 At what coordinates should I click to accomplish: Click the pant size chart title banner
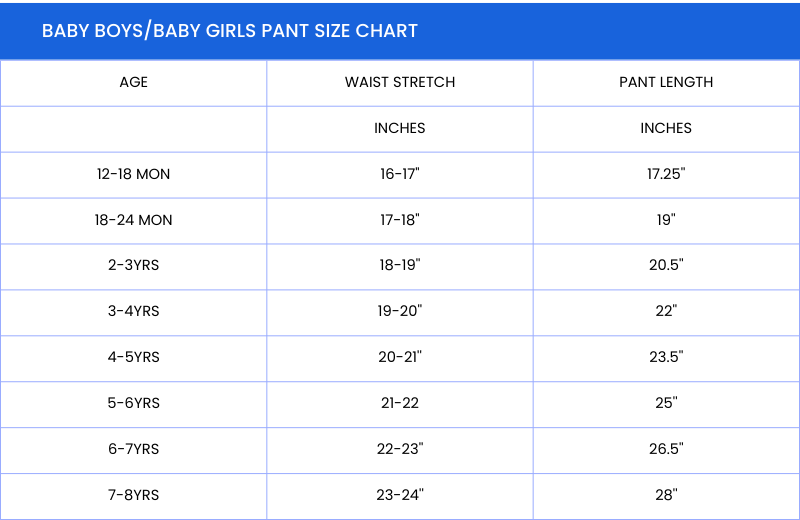click(x=230, y=31)
